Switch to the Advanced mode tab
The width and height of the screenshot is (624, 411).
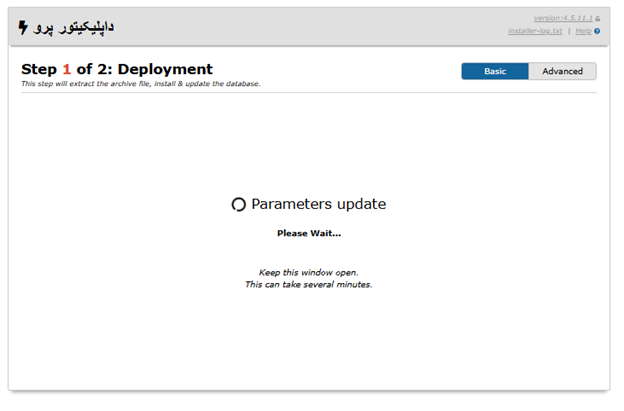[x=562, y=71]
